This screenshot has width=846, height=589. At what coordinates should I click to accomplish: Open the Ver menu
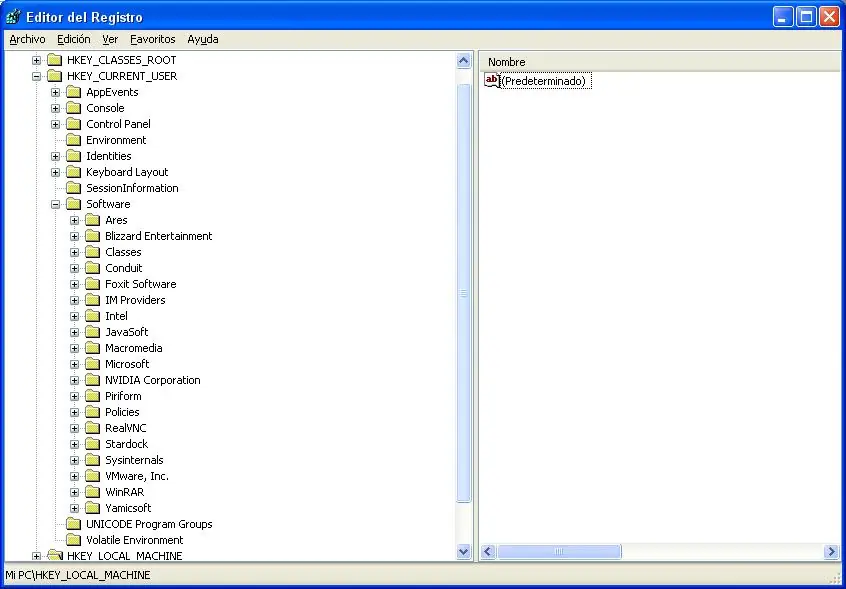click(x=110, y=39)
